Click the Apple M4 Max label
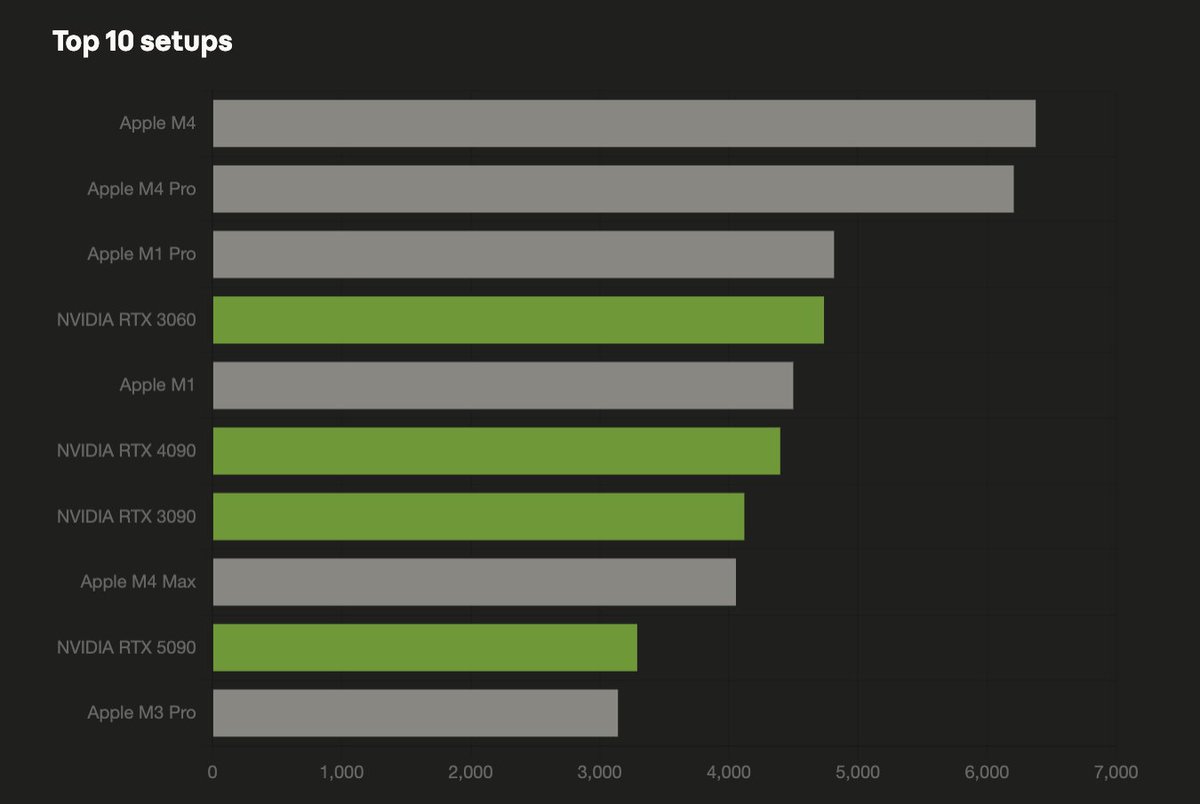Viewport: 1200px width, 804px height. click(138, 582)
